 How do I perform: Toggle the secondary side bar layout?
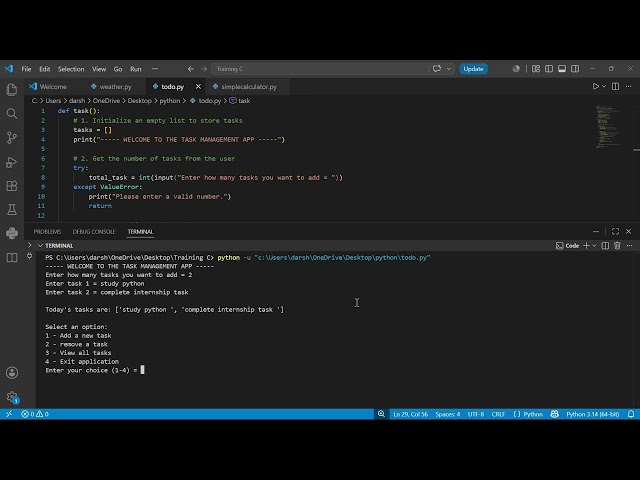[x=575, y=69]
